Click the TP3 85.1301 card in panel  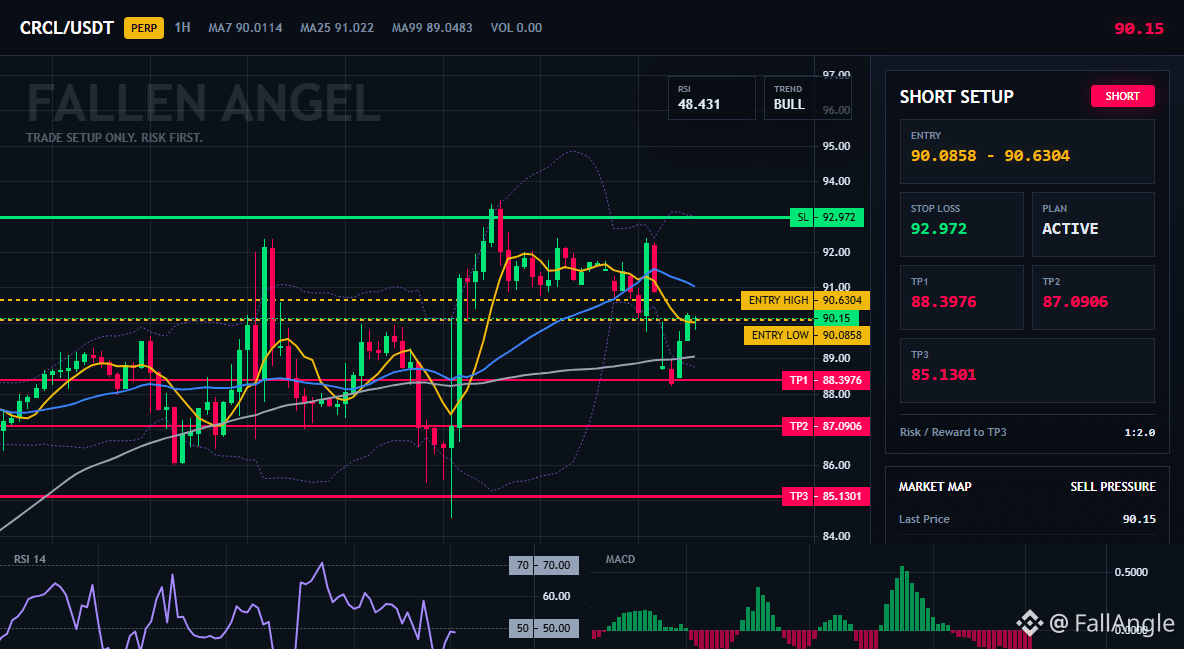pos(1027,370)
